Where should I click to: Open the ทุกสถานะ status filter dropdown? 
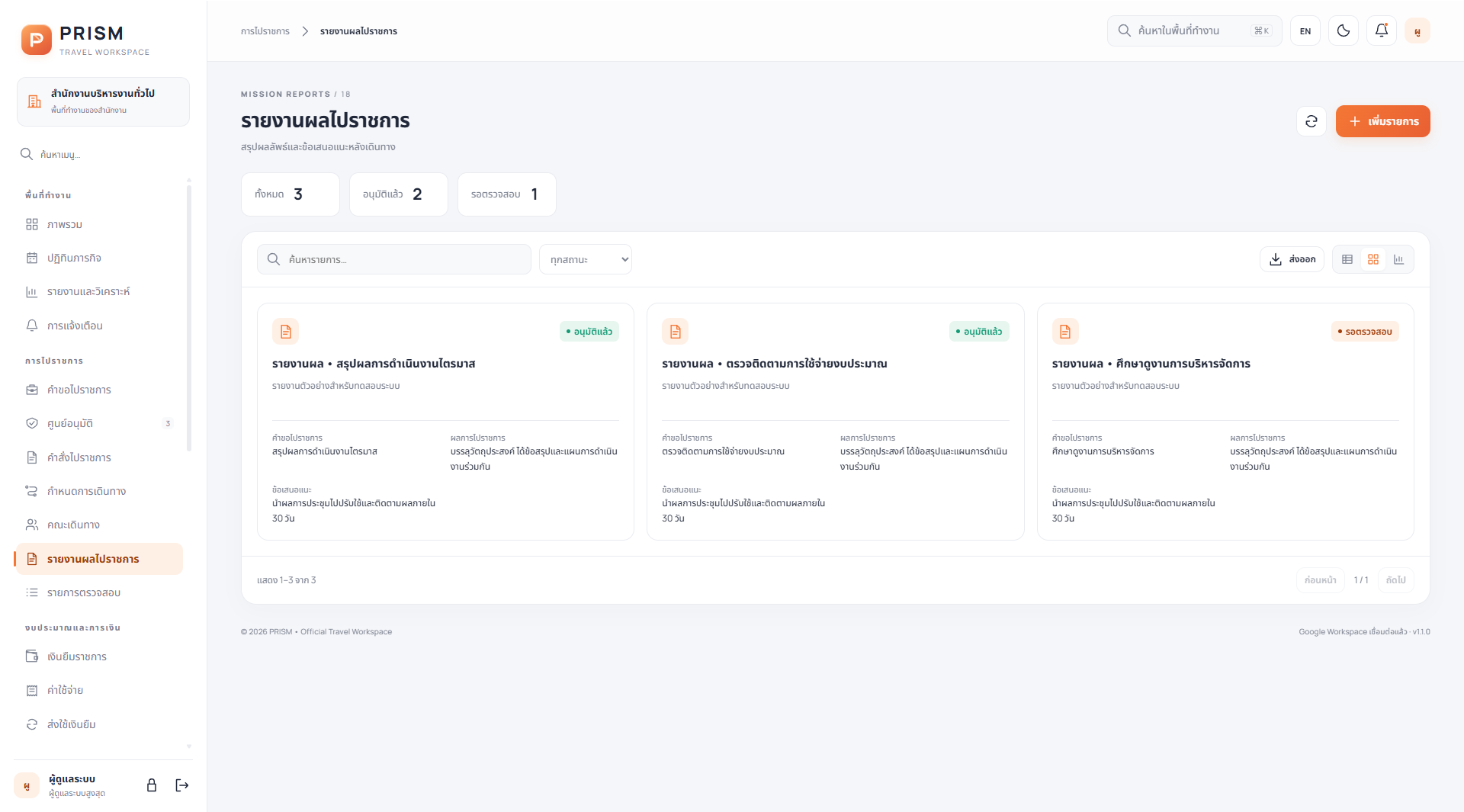(586, 259)
